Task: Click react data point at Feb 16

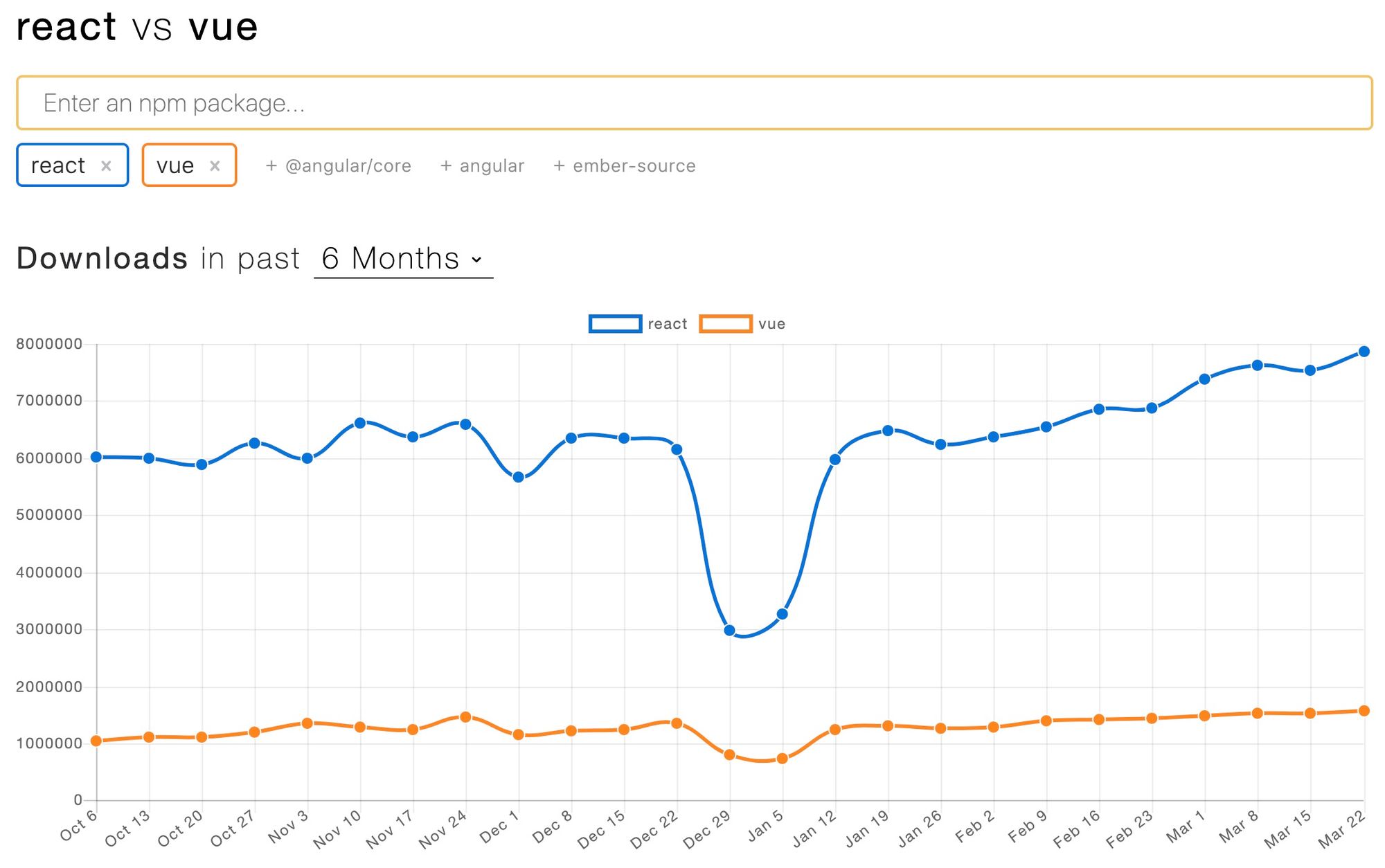Action: tap(1099, 409)
